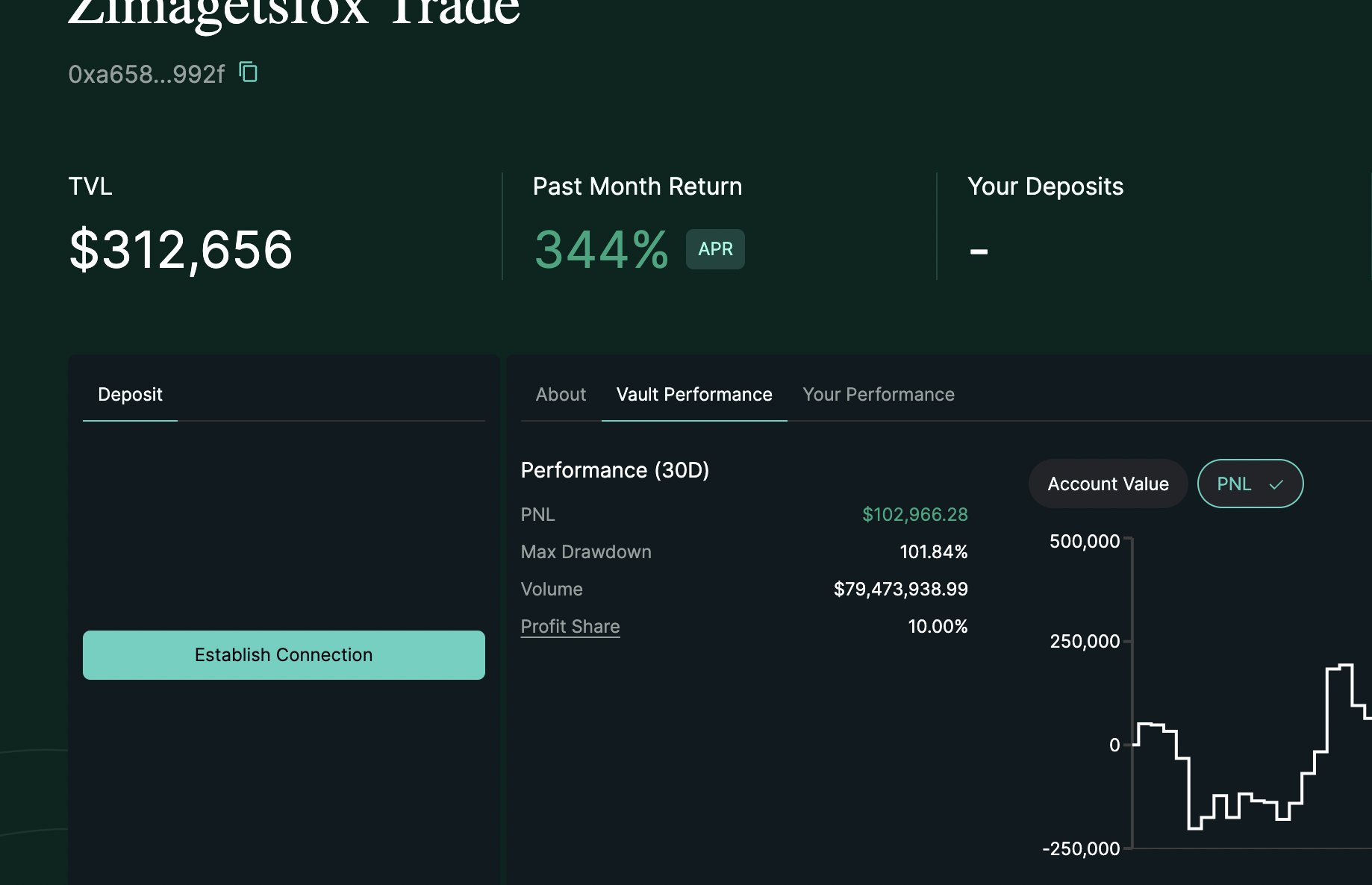This screenshot has height=885, width=1372.
Task: Click the Past Month Return percentage
Action: click(600, 249)
